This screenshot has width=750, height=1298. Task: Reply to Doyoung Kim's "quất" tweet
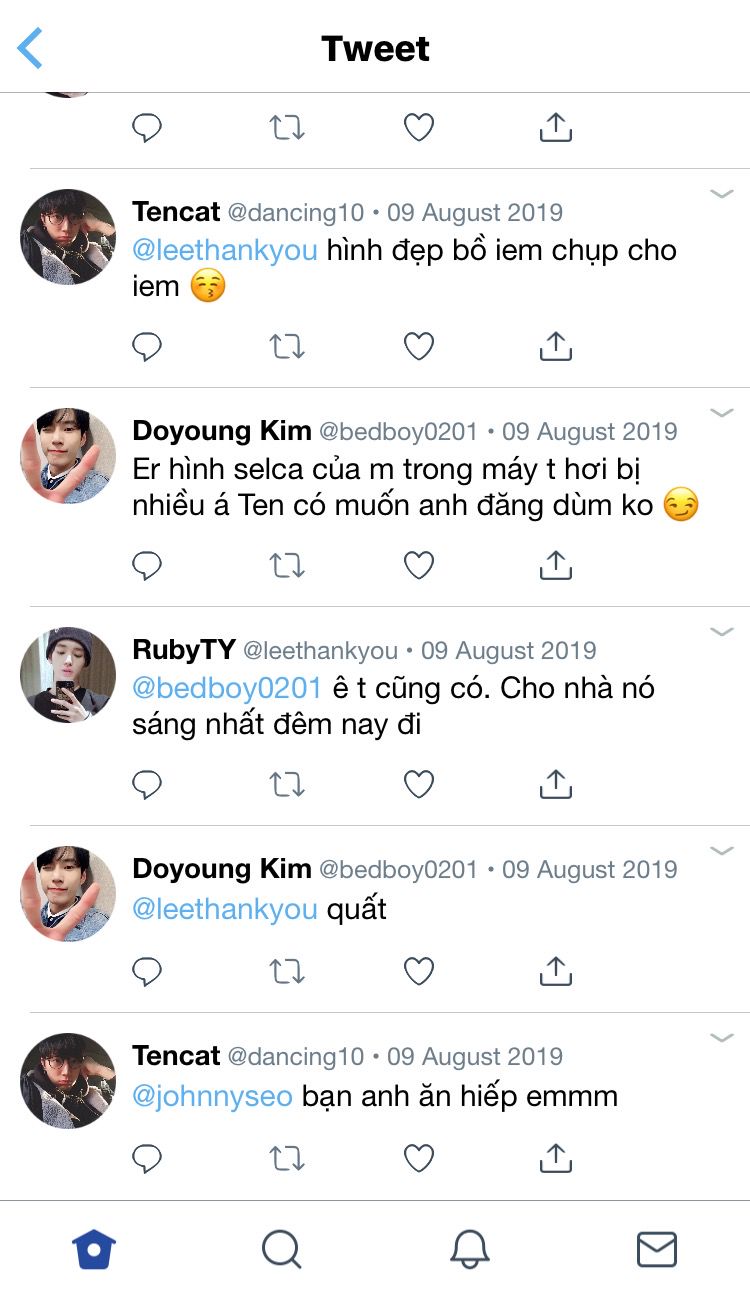pos(147,971)
